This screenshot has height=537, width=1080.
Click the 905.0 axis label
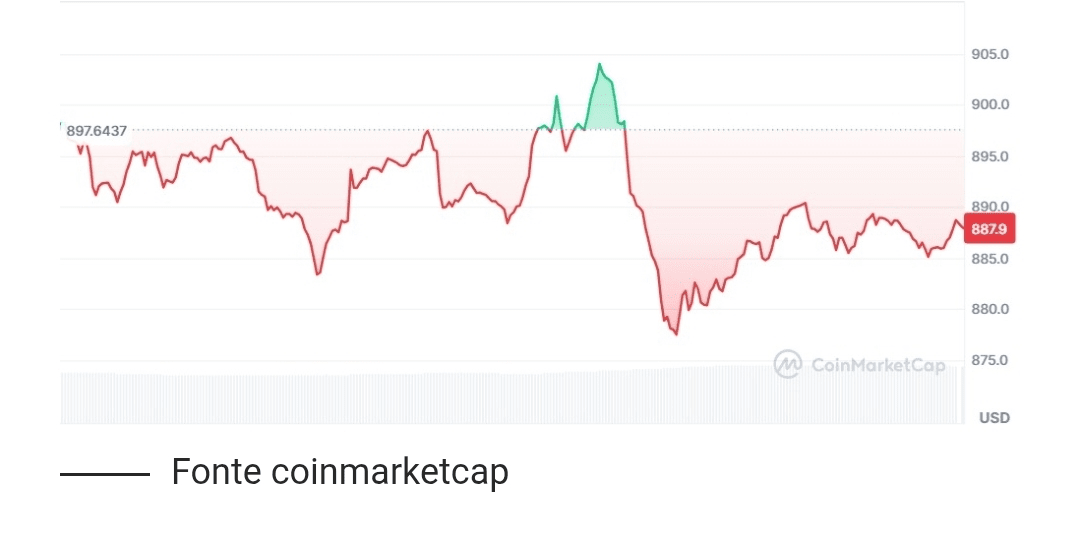pos(990,54)
